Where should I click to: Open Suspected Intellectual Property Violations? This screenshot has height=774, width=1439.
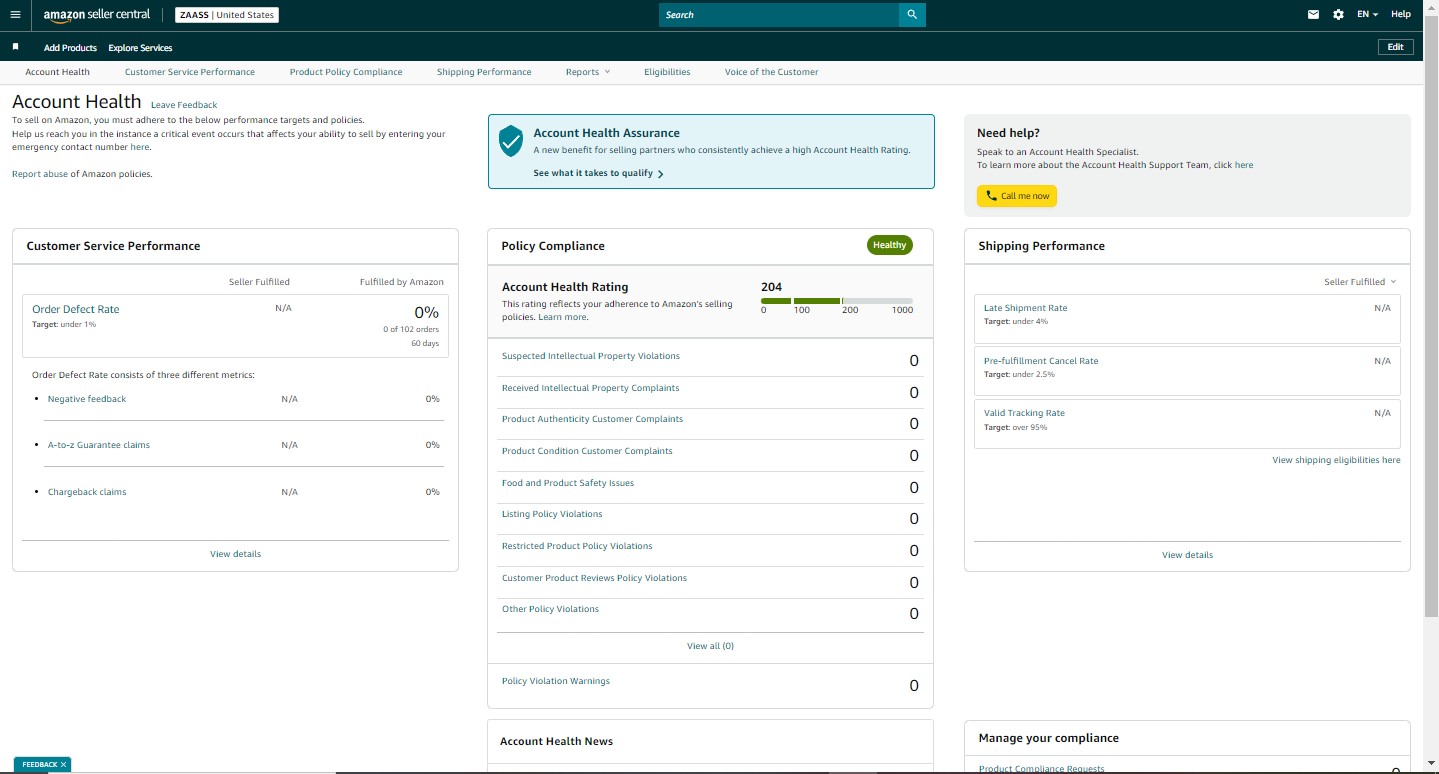click(x=591, y=356)
